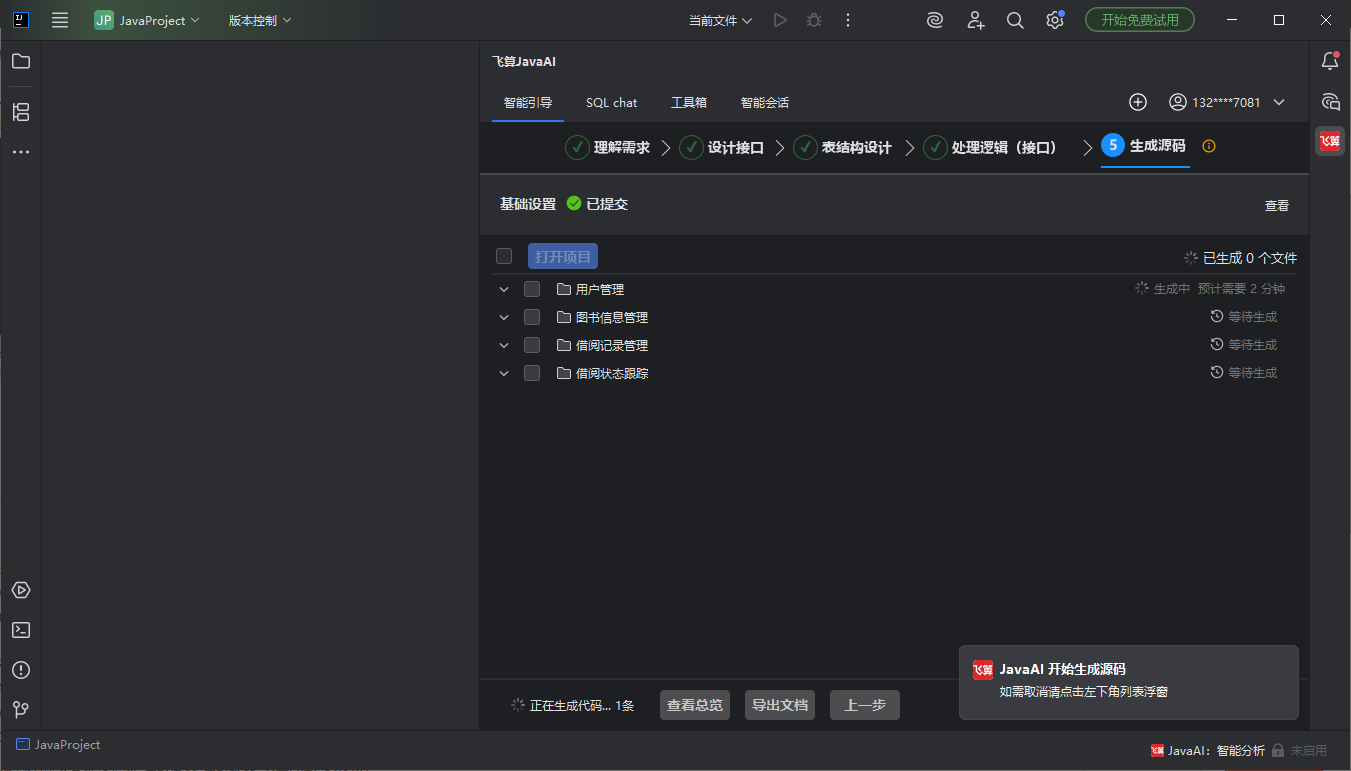Switch to the 智能会话 tab
Screen dimensions: 1351x771
[765, 102]
